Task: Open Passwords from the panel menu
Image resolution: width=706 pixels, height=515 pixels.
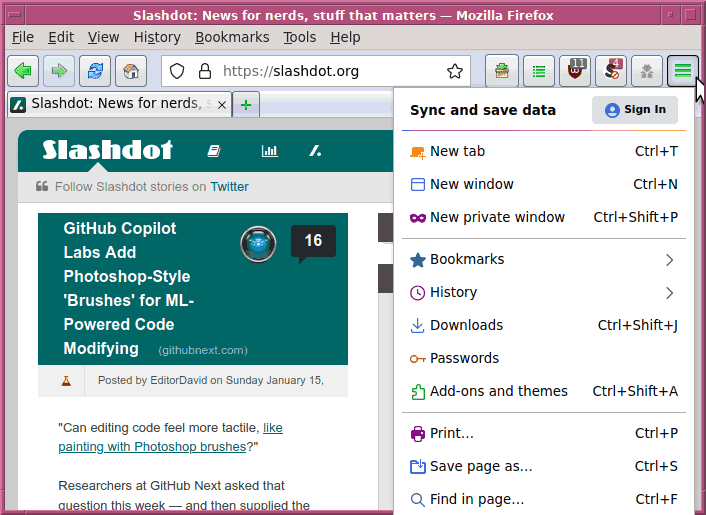Action: [x=543, y=358]
